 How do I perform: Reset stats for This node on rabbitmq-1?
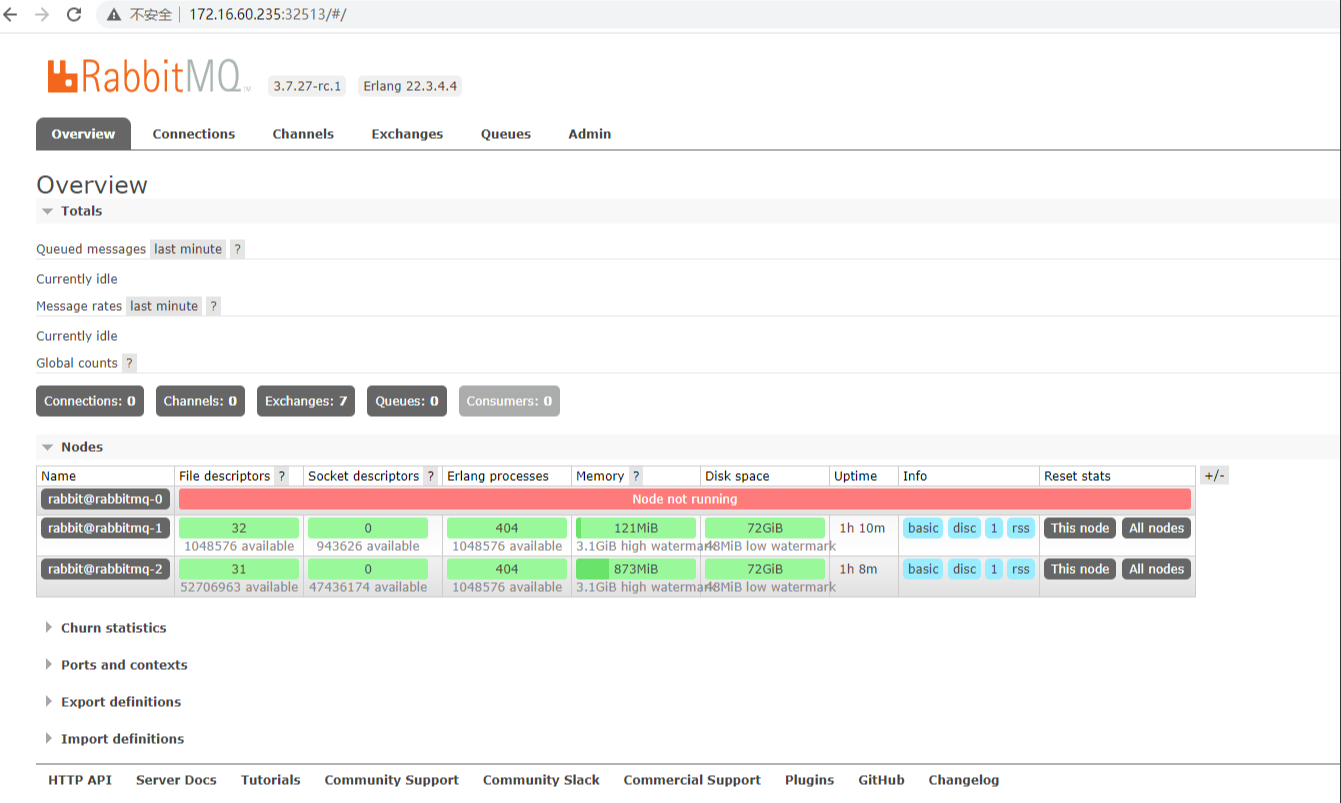pyautogui.click(x=1079, y=528)
